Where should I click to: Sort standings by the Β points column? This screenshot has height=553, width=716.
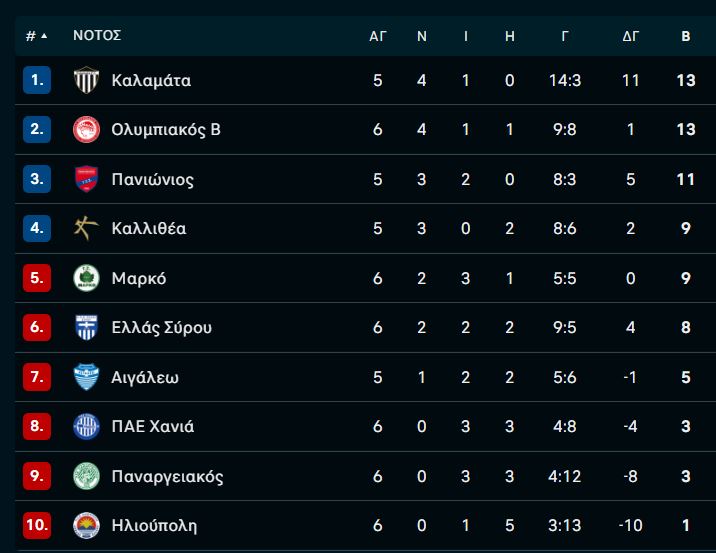tap(685, 36)
